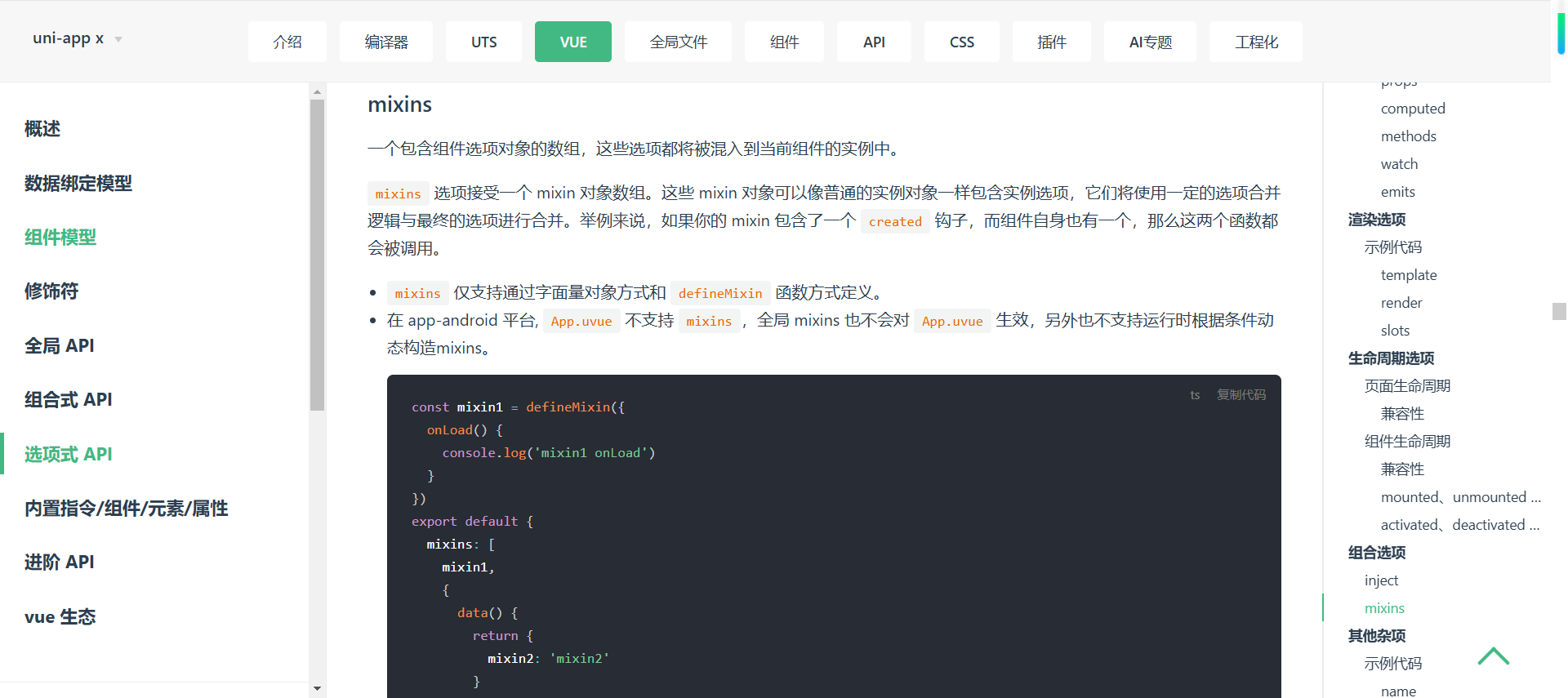Click the first App.uvue inline code tag

click(x=581, y=321)
